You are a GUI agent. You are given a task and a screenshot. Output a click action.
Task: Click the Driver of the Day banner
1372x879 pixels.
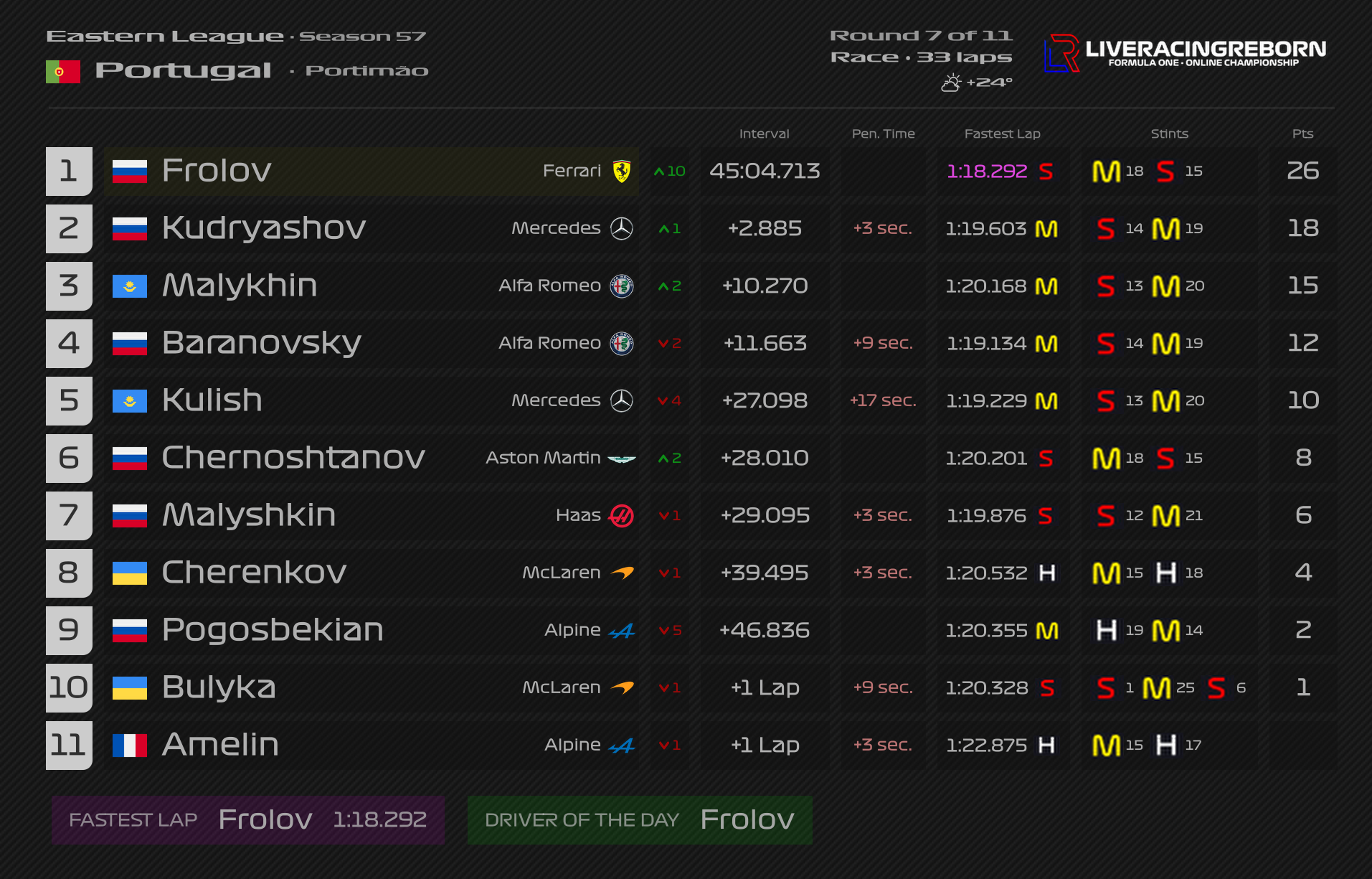[640, 819]
